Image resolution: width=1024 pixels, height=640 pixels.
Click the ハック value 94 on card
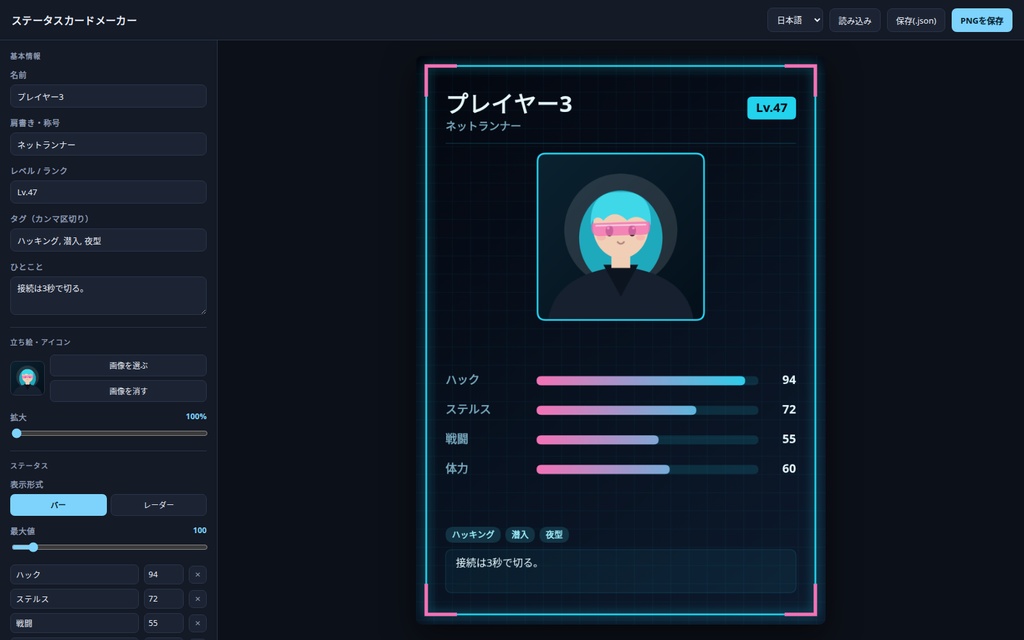[789, 380]
